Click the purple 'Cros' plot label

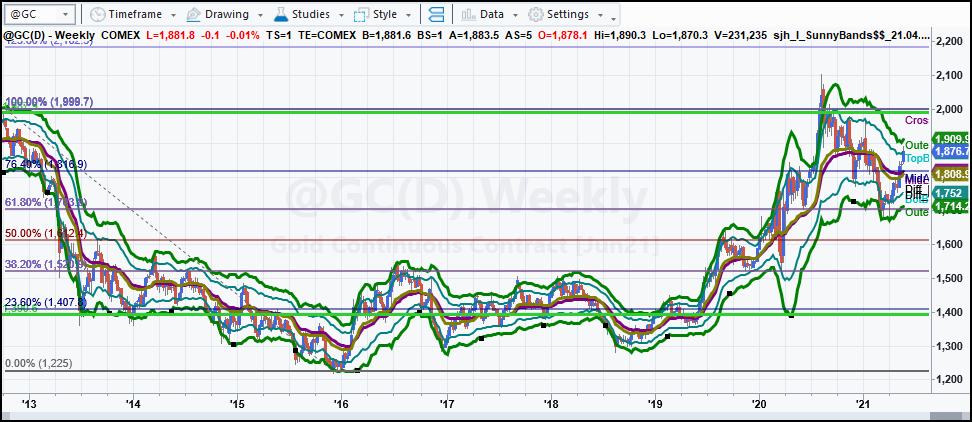[916, 120]
